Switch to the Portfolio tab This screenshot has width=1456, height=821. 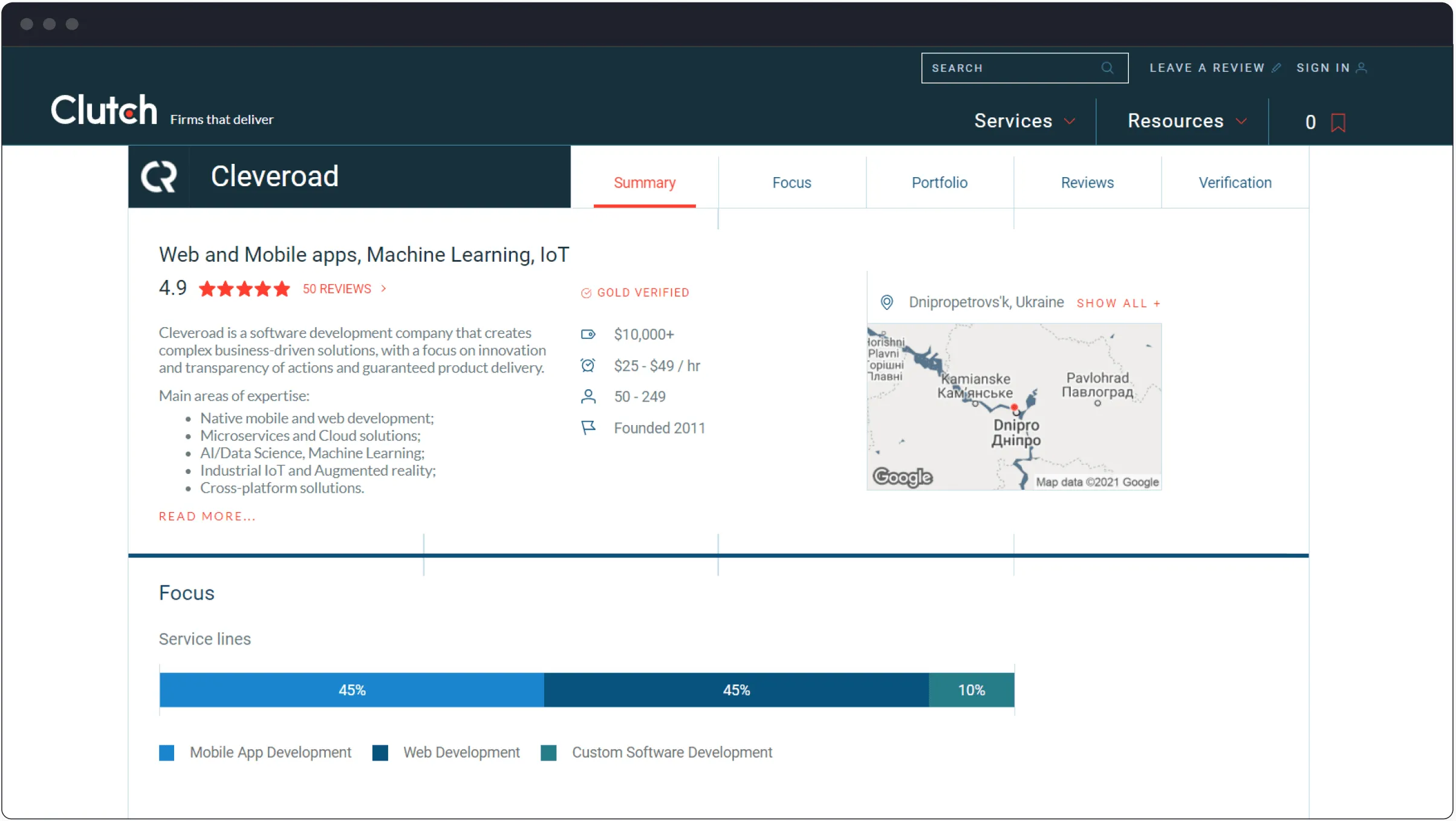point(939,183)
